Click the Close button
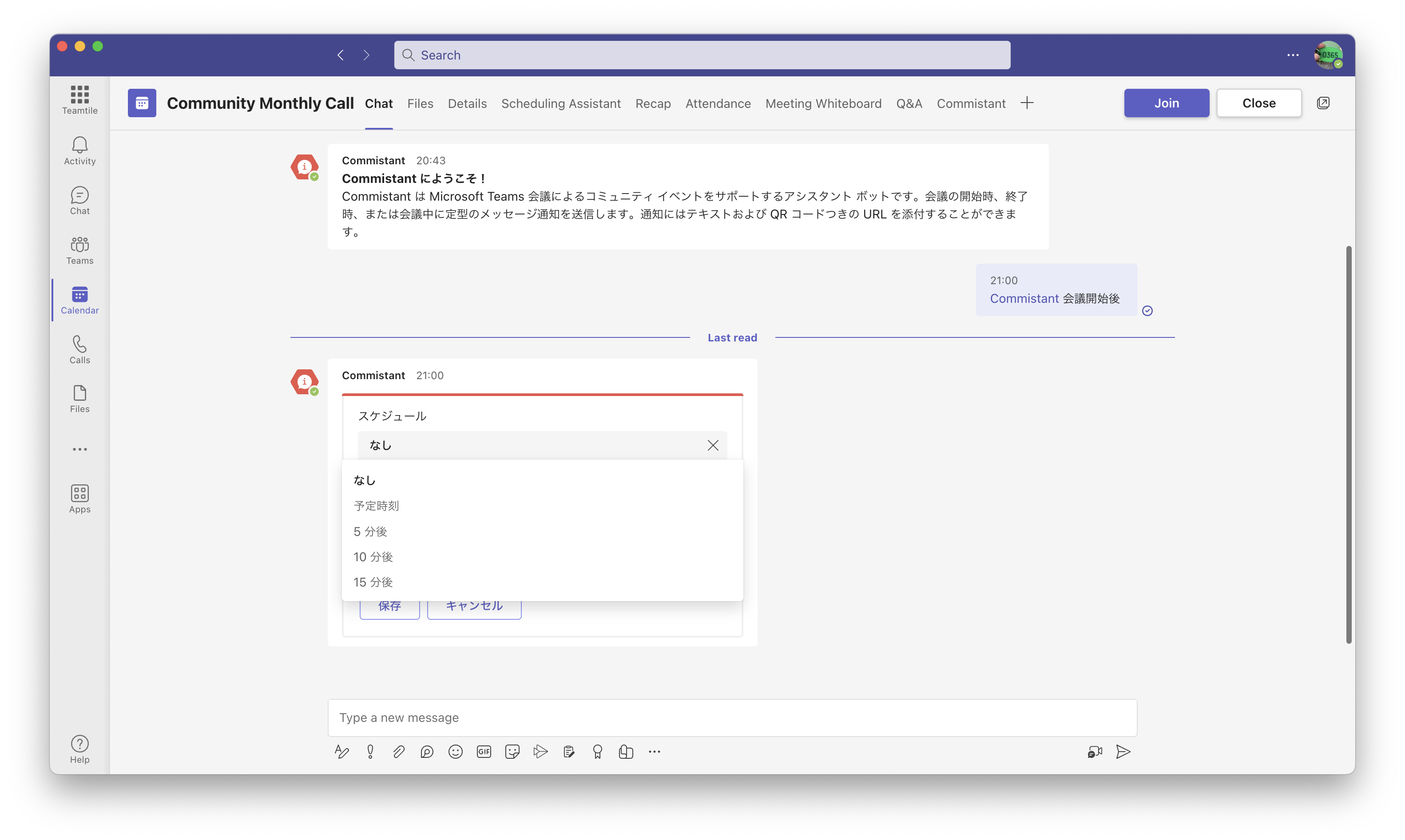This screenshot has height=840, width=1405. coord(1259,103)
